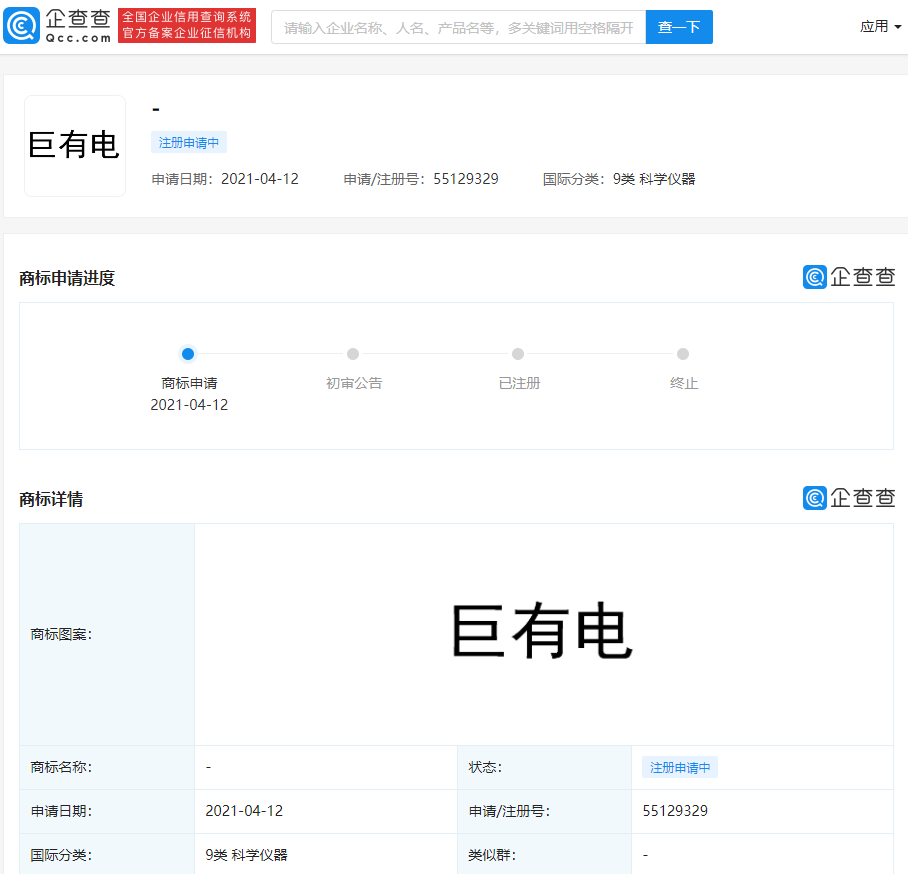
Task: Click 企查查 watermark logo beside 商标申请进度
Action: [849, 277]
